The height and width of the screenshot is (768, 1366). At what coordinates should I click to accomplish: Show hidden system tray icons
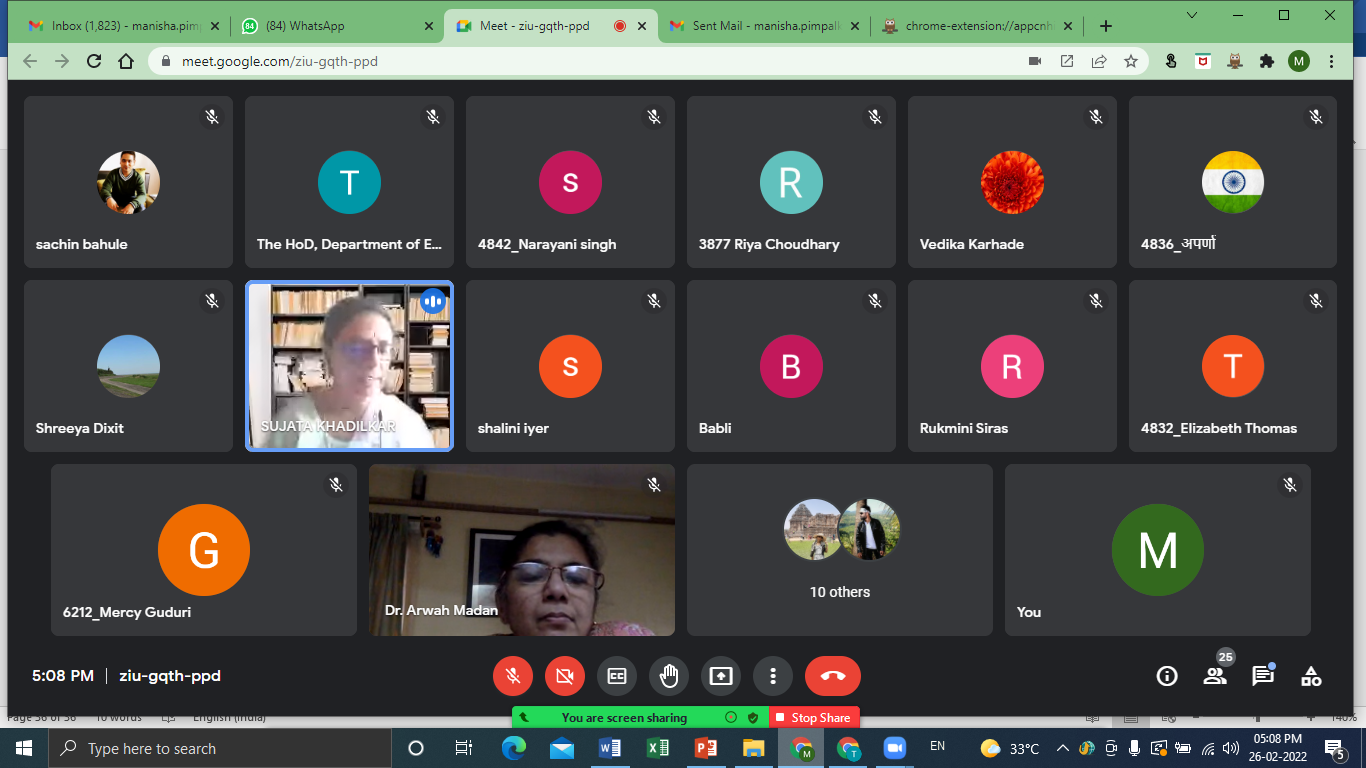(1062, 748)
